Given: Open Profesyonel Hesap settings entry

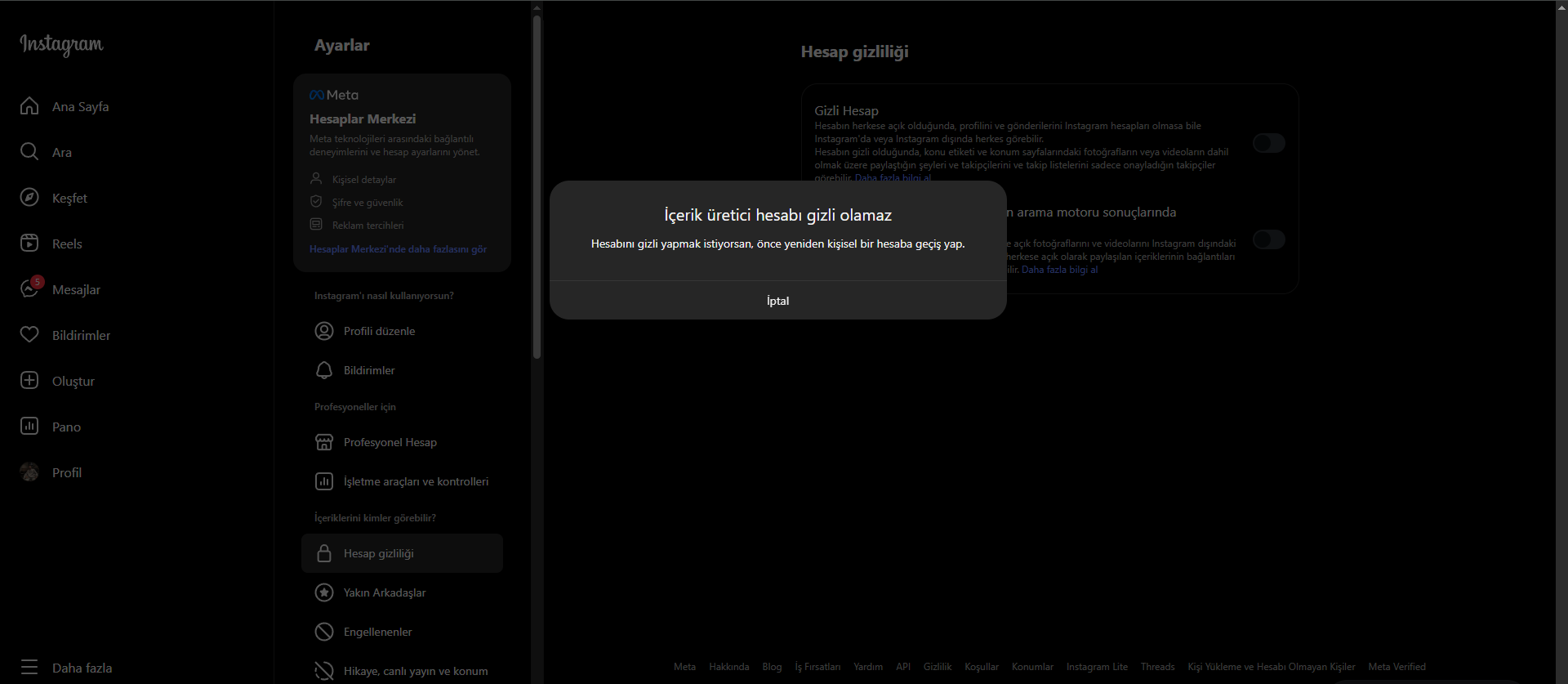Looking at the screenshot, I should pos(402,442).
